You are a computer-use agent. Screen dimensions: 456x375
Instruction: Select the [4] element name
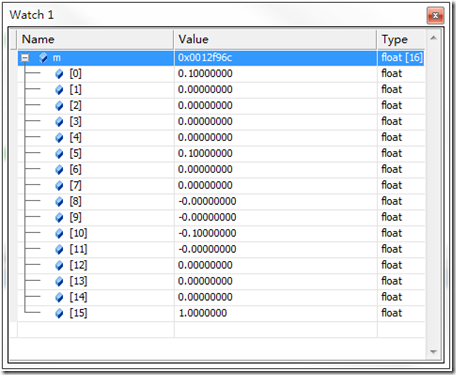75,138
